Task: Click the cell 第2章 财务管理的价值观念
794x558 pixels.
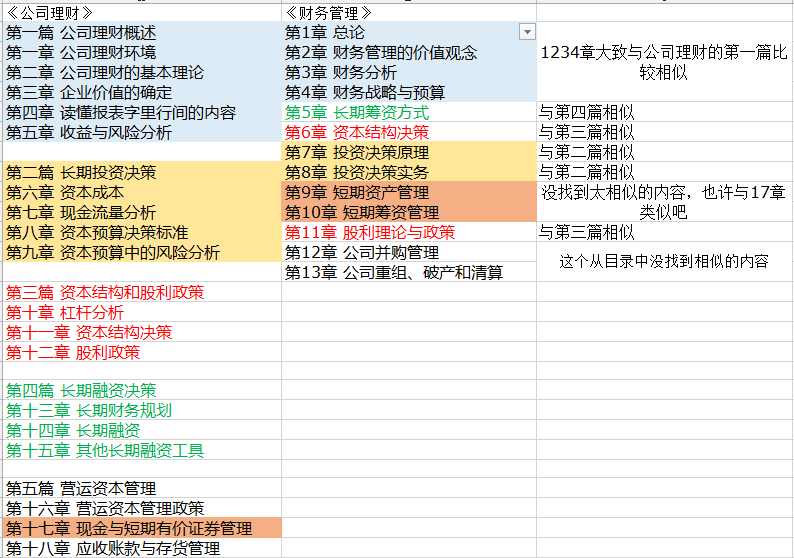Action: point(409,52)
